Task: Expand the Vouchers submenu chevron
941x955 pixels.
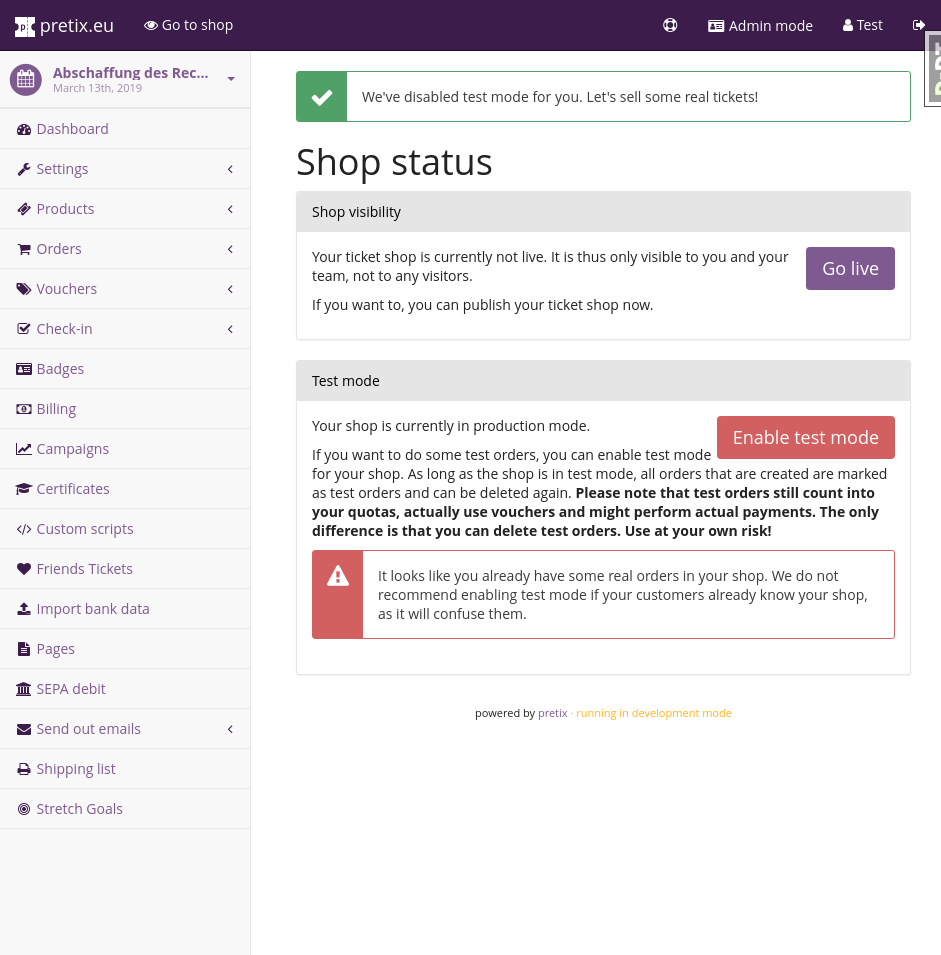Action: click(230, 289)
